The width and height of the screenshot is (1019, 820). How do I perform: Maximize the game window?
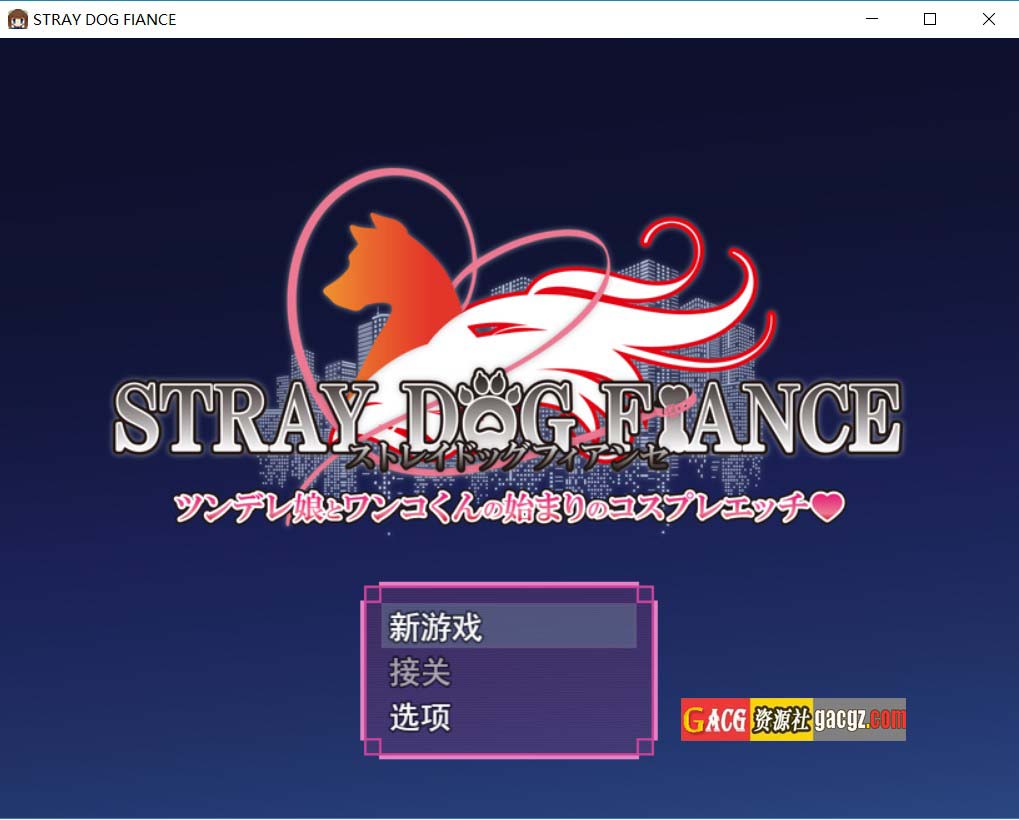click(x=930, y=19)
